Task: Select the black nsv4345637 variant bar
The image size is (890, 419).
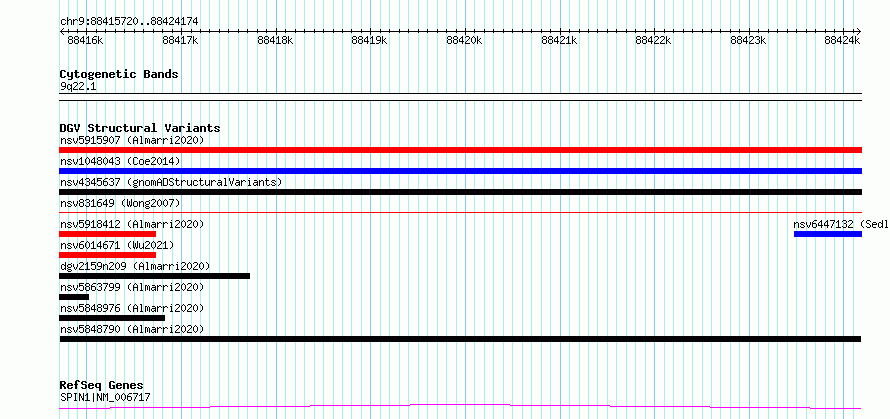Action: click(x=460, y=192)
